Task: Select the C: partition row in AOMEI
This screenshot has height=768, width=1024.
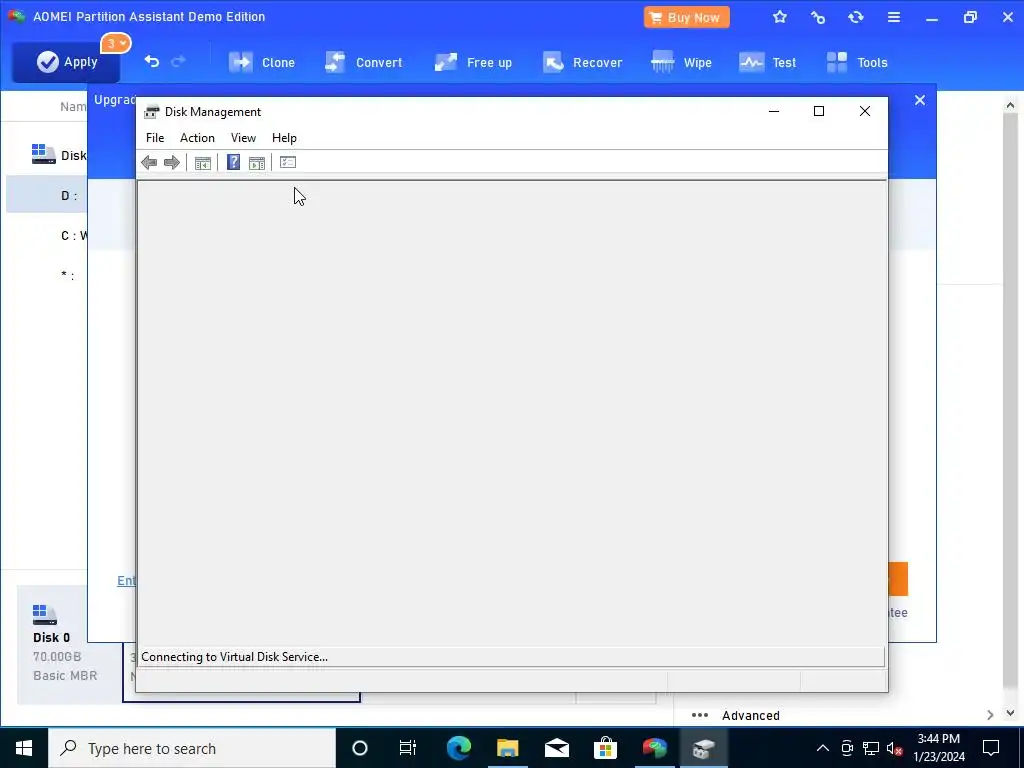Action: 47,236
